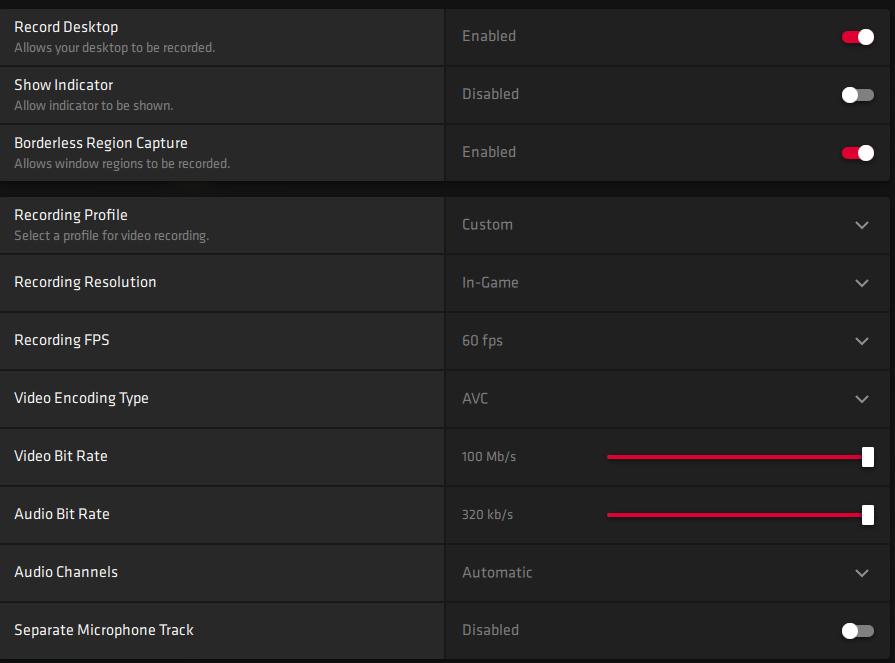Click the Separate Microphone Track label
Image resolution: width=895 pixels, height=663 pixels.
pos(104,630)
